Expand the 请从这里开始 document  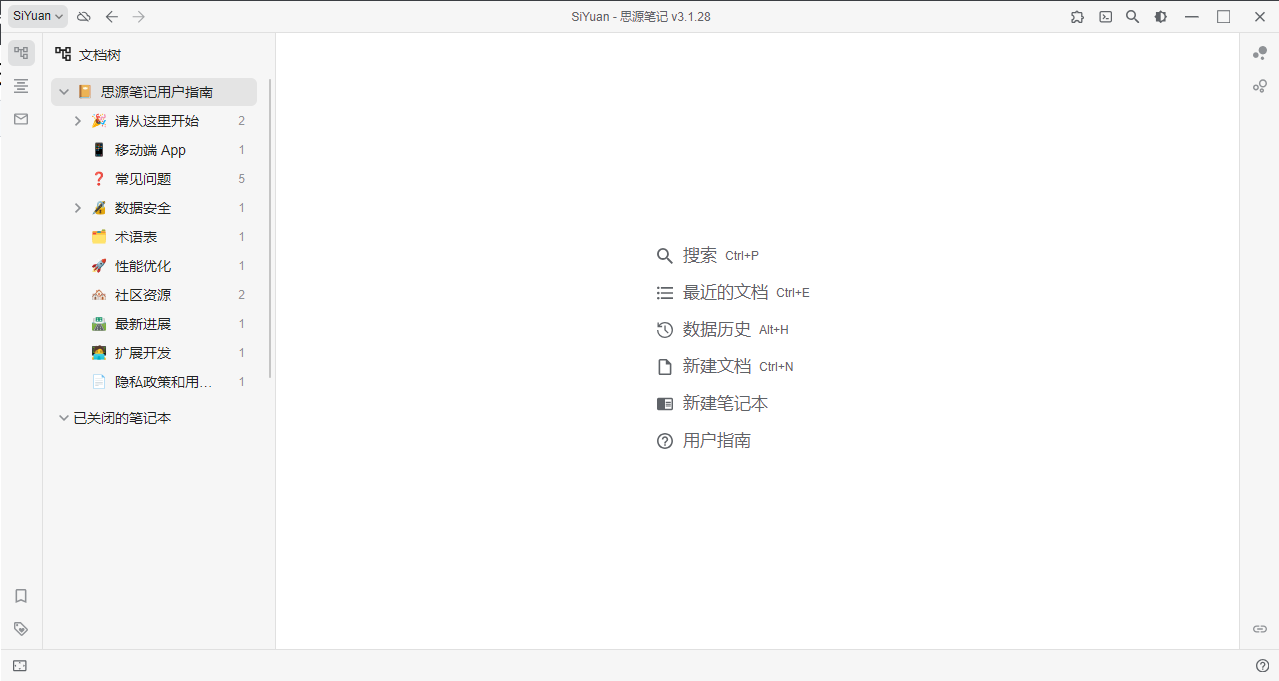[x=78, y=121]
